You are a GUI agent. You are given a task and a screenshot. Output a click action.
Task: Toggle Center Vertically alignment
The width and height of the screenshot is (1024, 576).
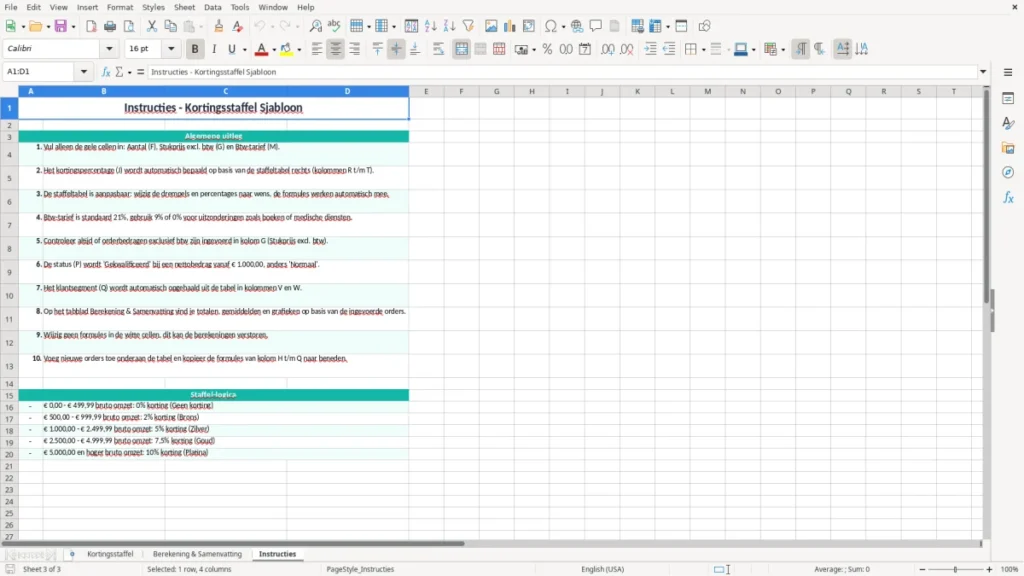(396, 49)
